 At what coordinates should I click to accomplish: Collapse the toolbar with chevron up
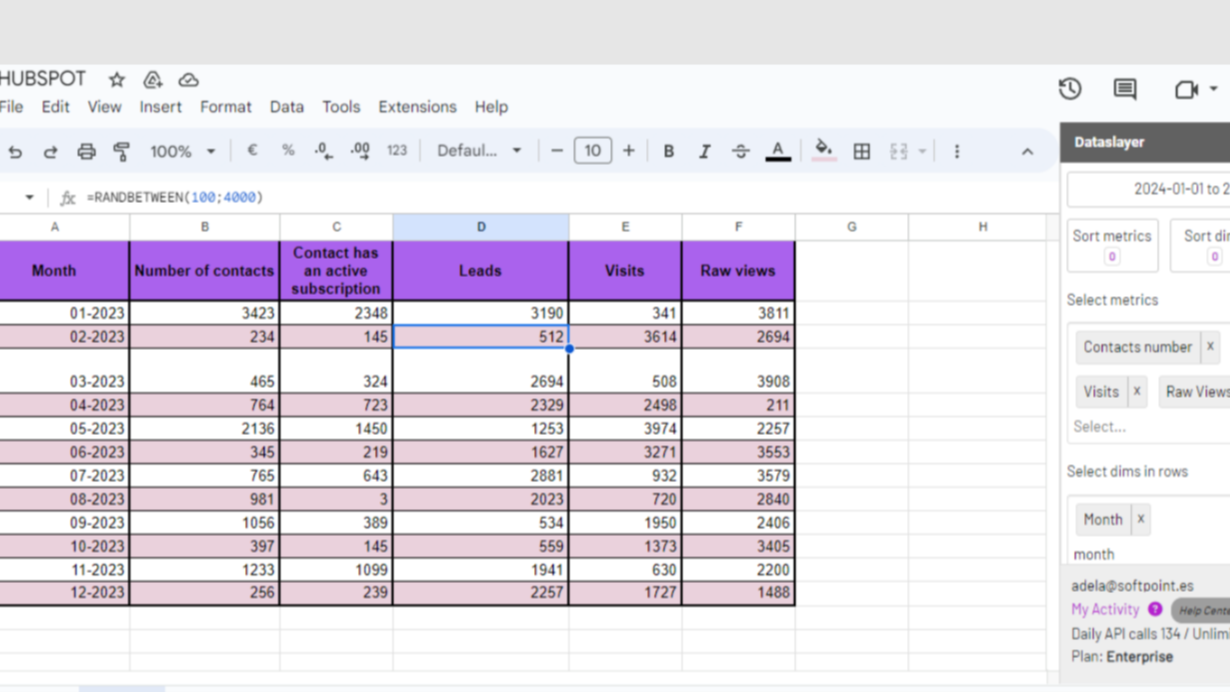pyautogui.click(x=1027, y=152)
